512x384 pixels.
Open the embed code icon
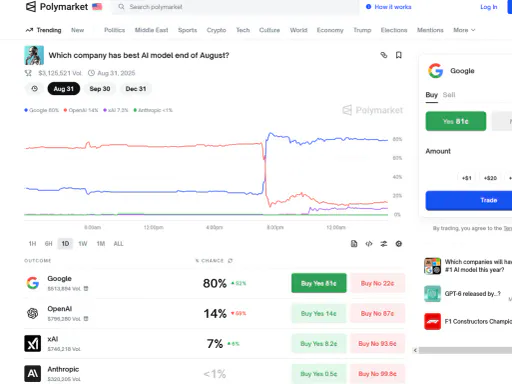tap(369, 244)
